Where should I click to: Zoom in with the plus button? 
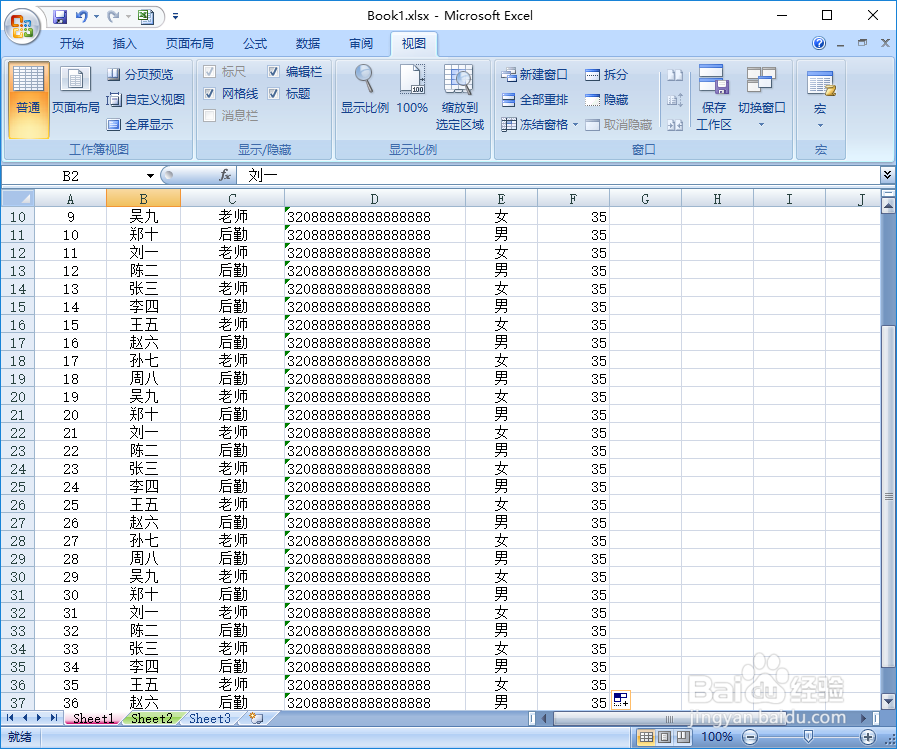867,737
